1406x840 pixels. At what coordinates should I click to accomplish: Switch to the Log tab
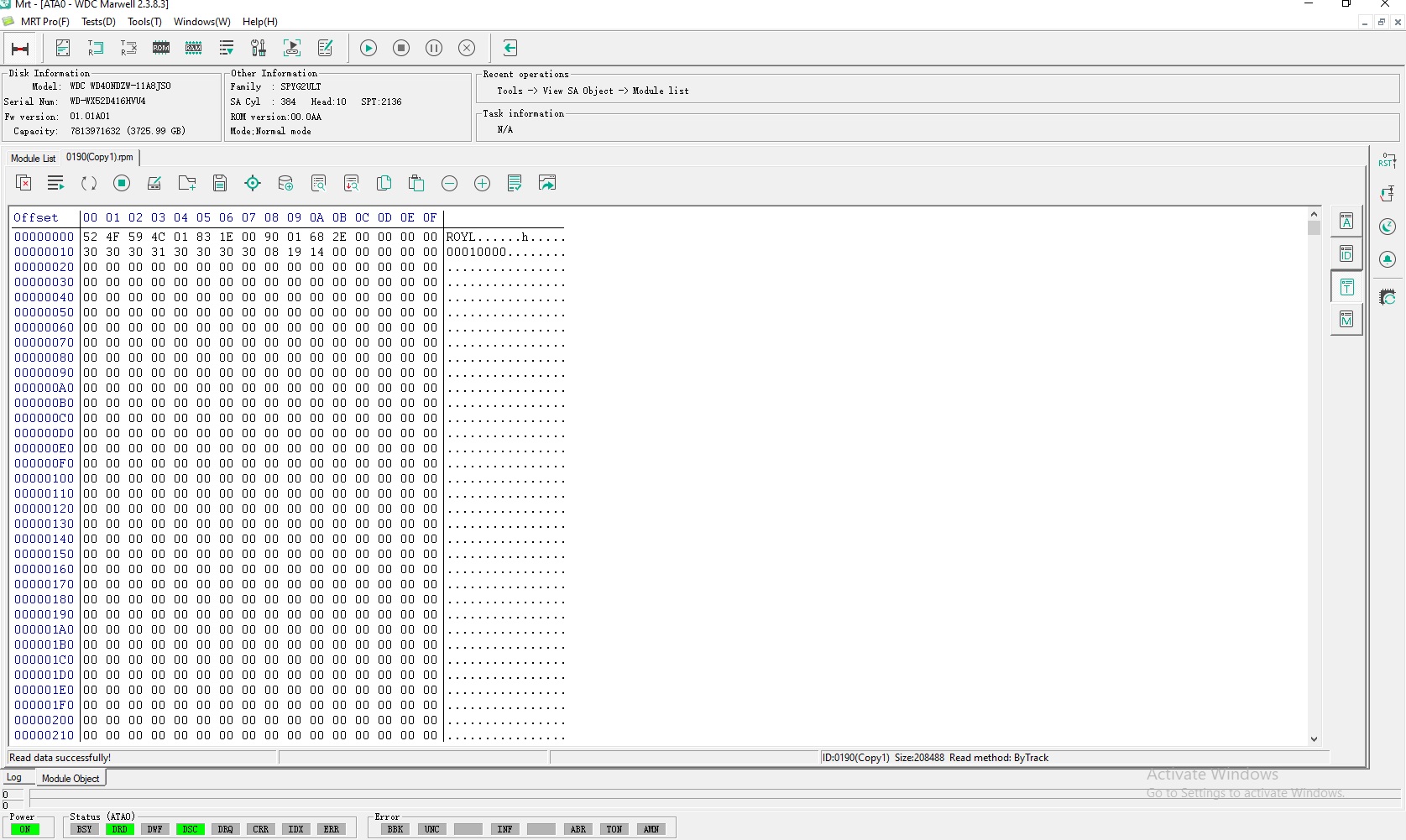point(14,778)
